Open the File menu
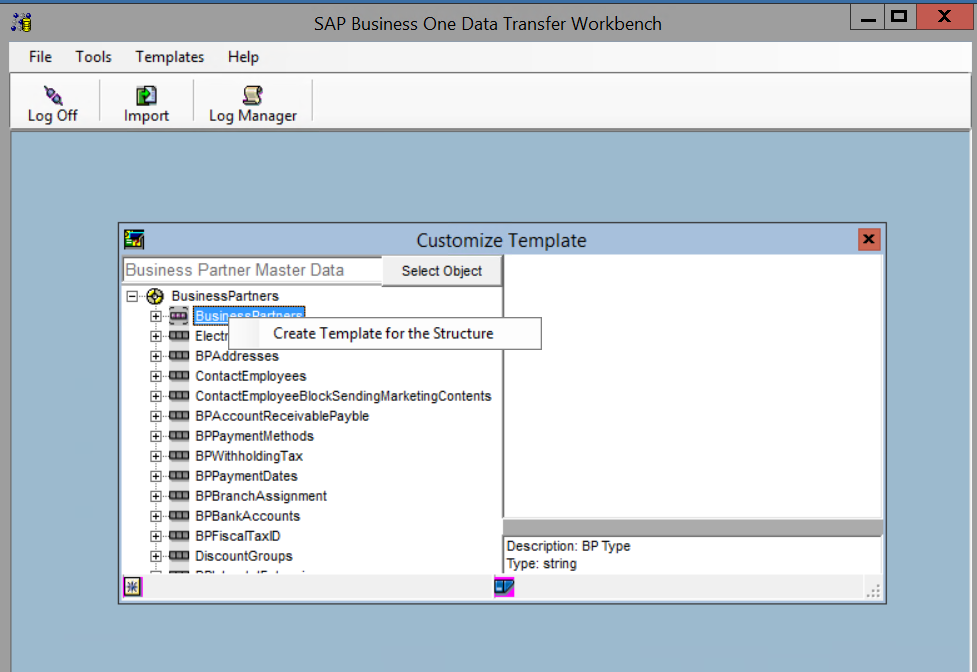Image resolution: width=977 pixels, height=672 pixels. tap(41, 57)
